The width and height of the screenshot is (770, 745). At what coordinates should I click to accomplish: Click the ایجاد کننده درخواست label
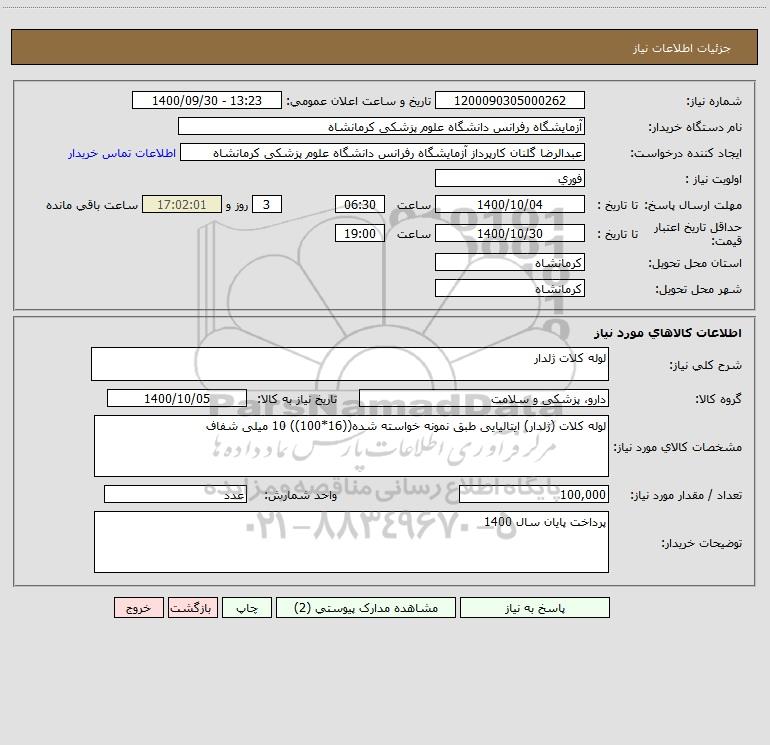point(686,154)
